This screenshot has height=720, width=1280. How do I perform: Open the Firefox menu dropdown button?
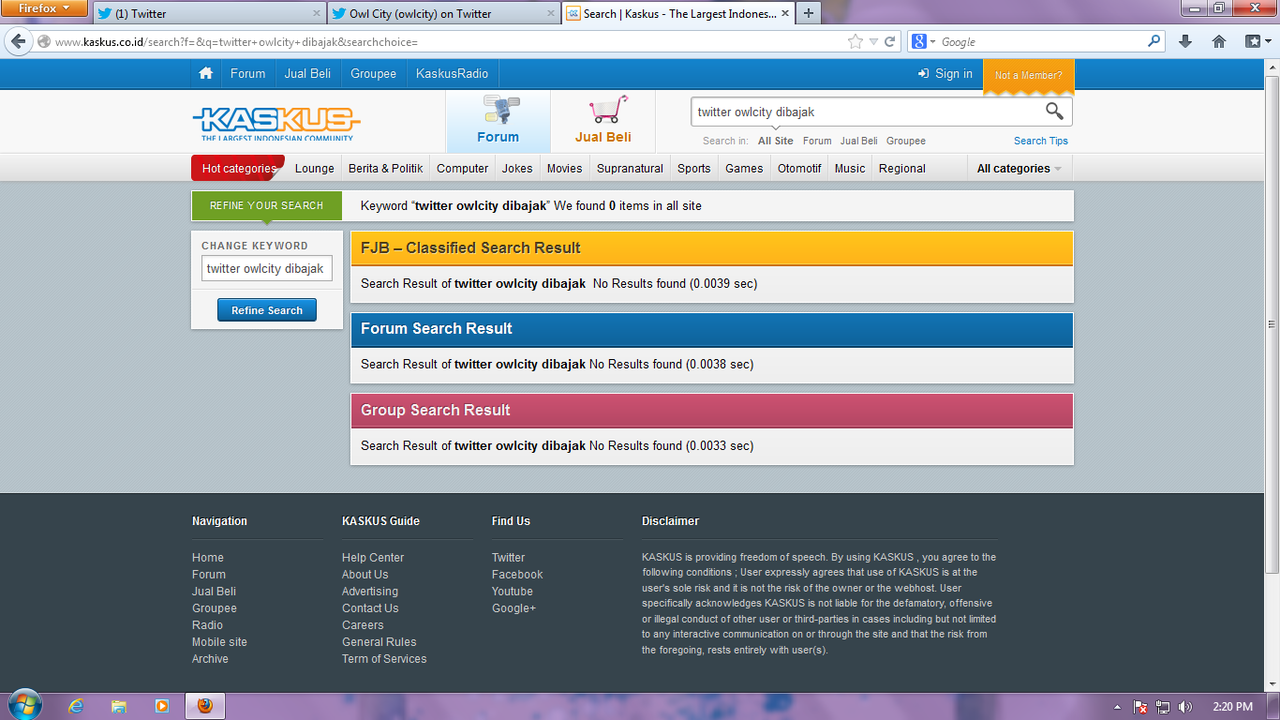pyautogui.click(x=46, y=8)
